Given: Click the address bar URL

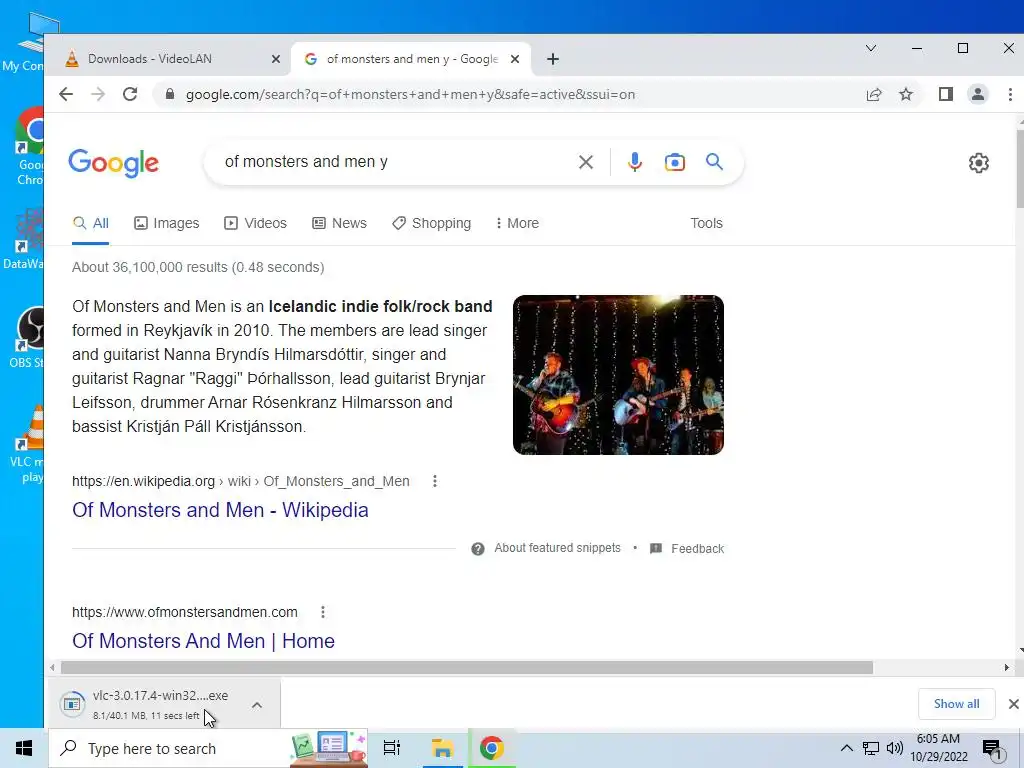Looking at the screenshot, I should 410,94.
